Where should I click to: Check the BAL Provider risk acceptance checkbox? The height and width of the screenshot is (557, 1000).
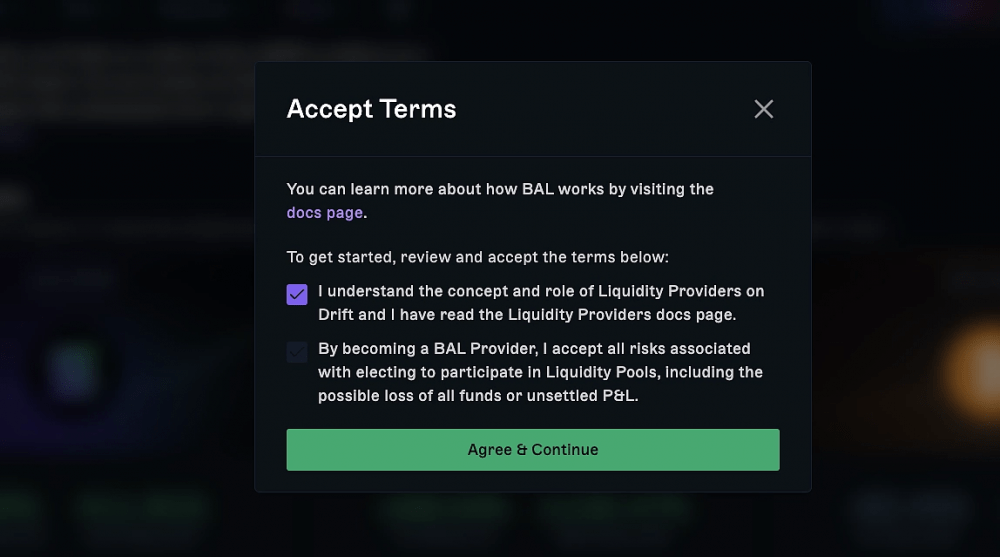(x=297, y=352)
